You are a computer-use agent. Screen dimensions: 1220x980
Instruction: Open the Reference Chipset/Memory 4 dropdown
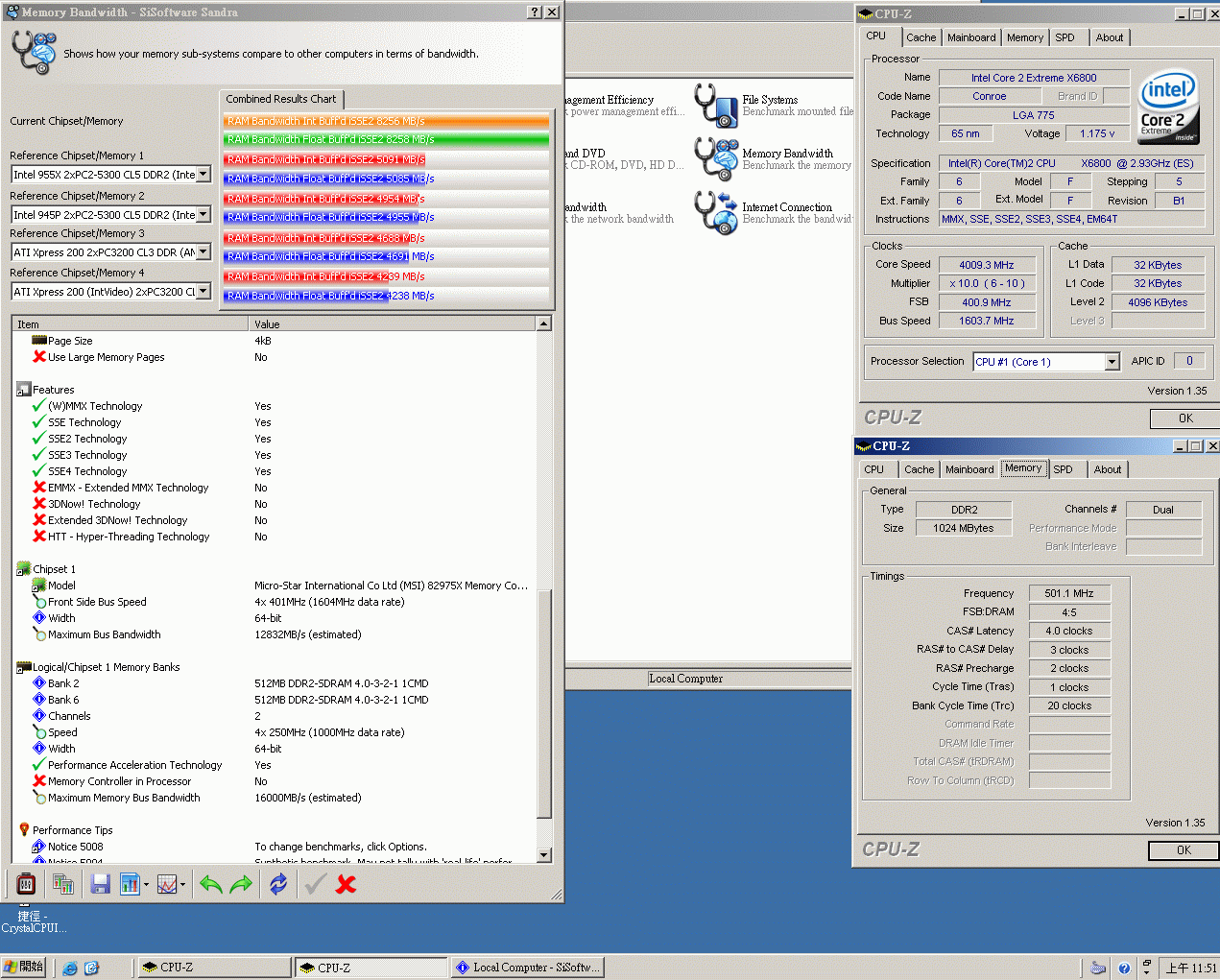coord(203,292)
